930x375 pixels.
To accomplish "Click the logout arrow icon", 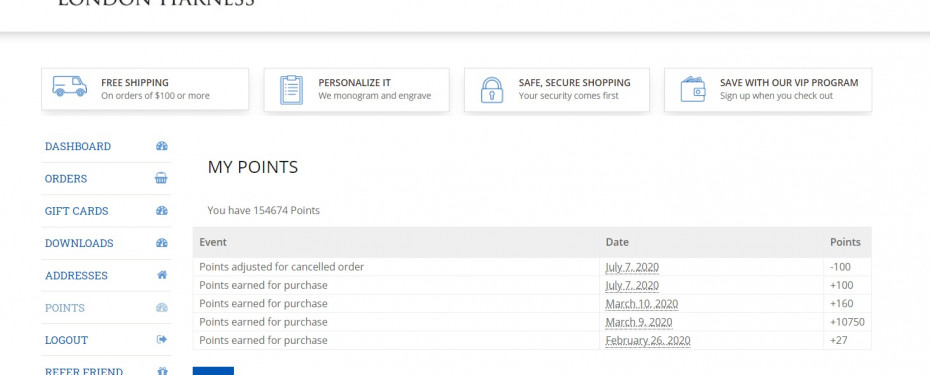I will pyautogui.click(x=161, y=339).
